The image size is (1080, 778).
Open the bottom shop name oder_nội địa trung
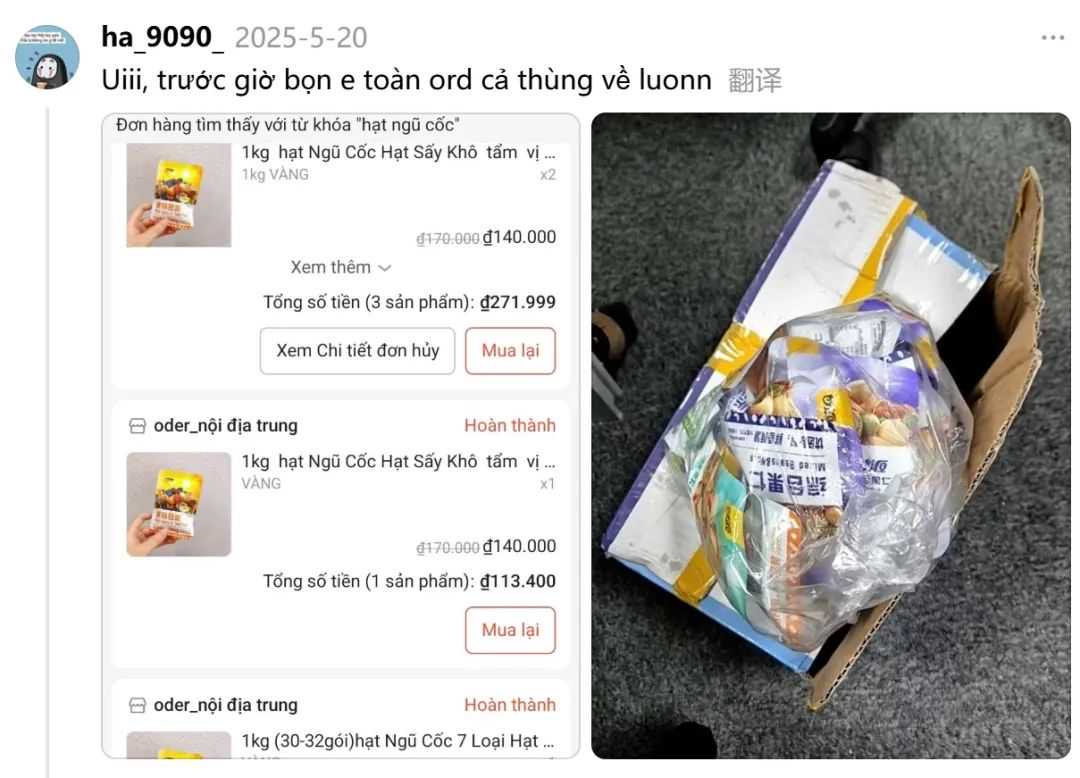(x=226, y=706)
